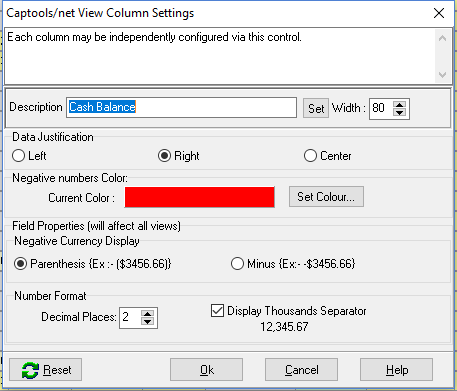Confirm settings with the Ok button
The width and height of the screenshot is (457, 391).
[x=206, y=370]
